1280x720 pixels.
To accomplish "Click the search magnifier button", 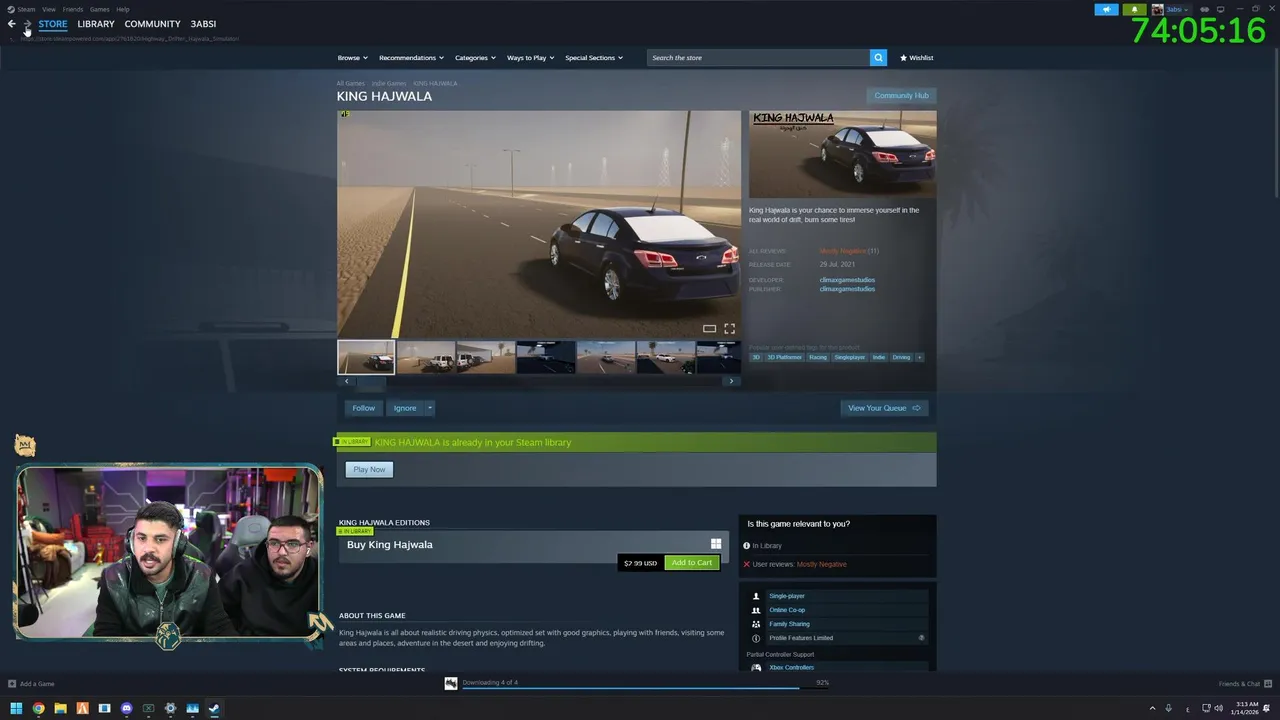I will pyautogui.click(x=878, y=58).
